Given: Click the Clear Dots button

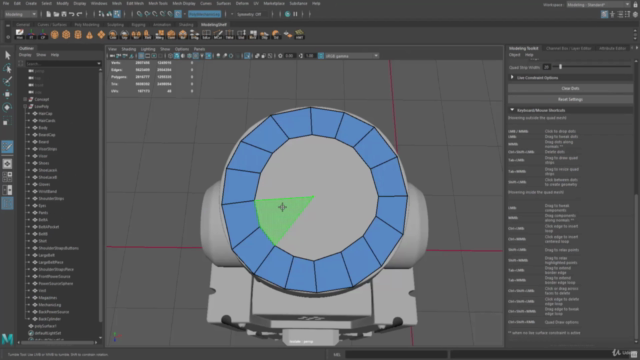Looking at the screenshot, I should point(571,88).
